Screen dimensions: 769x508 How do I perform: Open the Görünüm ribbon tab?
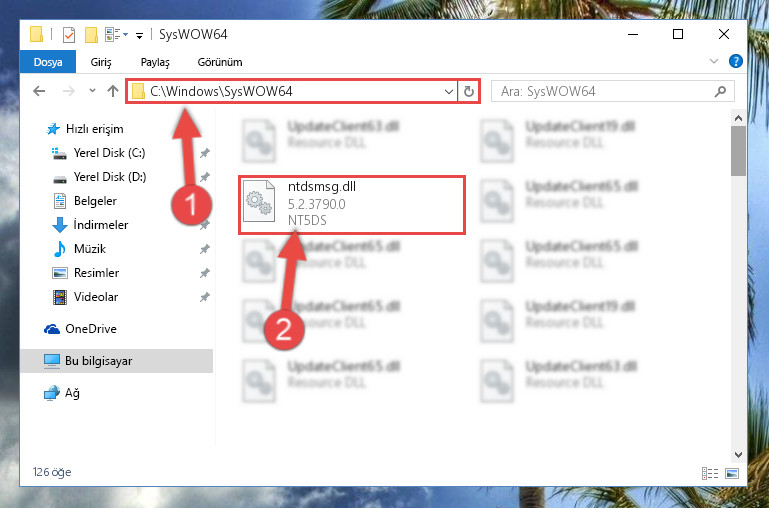(220, 62)
